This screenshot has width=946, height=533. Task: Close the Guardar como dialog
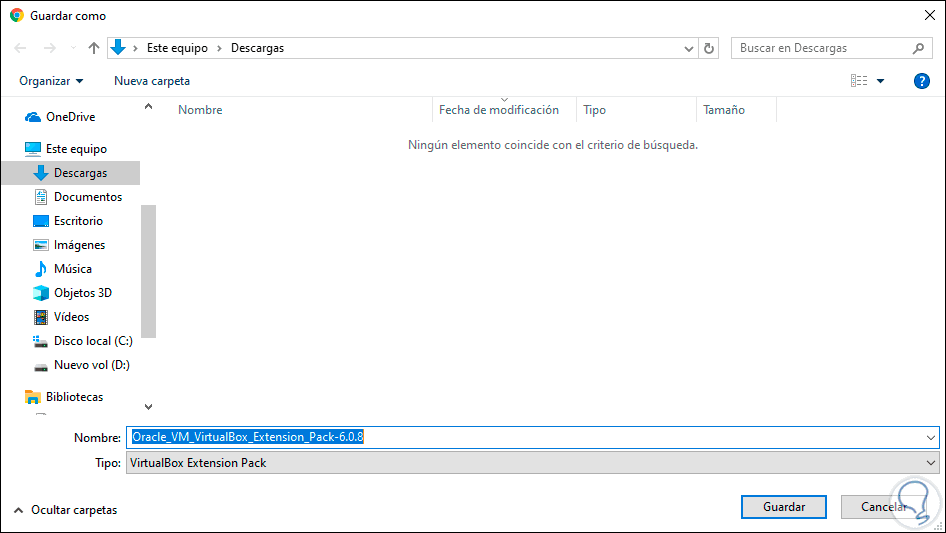click(930, 16)
